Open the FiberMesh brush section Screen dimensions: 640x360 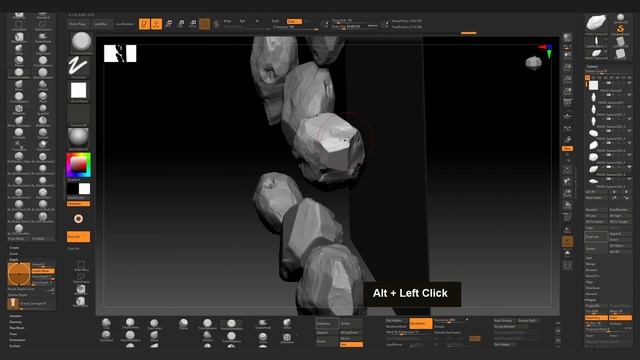point(17,328)
